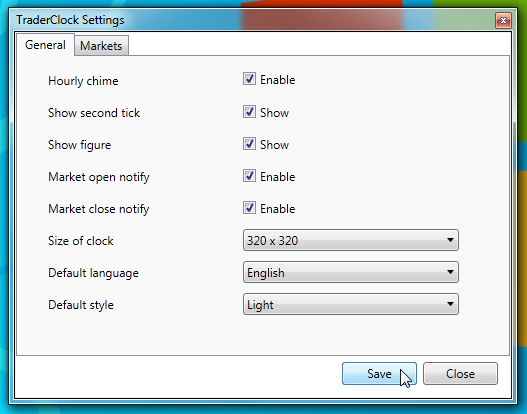Viewport: 527px width, 414px height.
Task: Click the Hourly chime label
Action: [x=83, y=81]
